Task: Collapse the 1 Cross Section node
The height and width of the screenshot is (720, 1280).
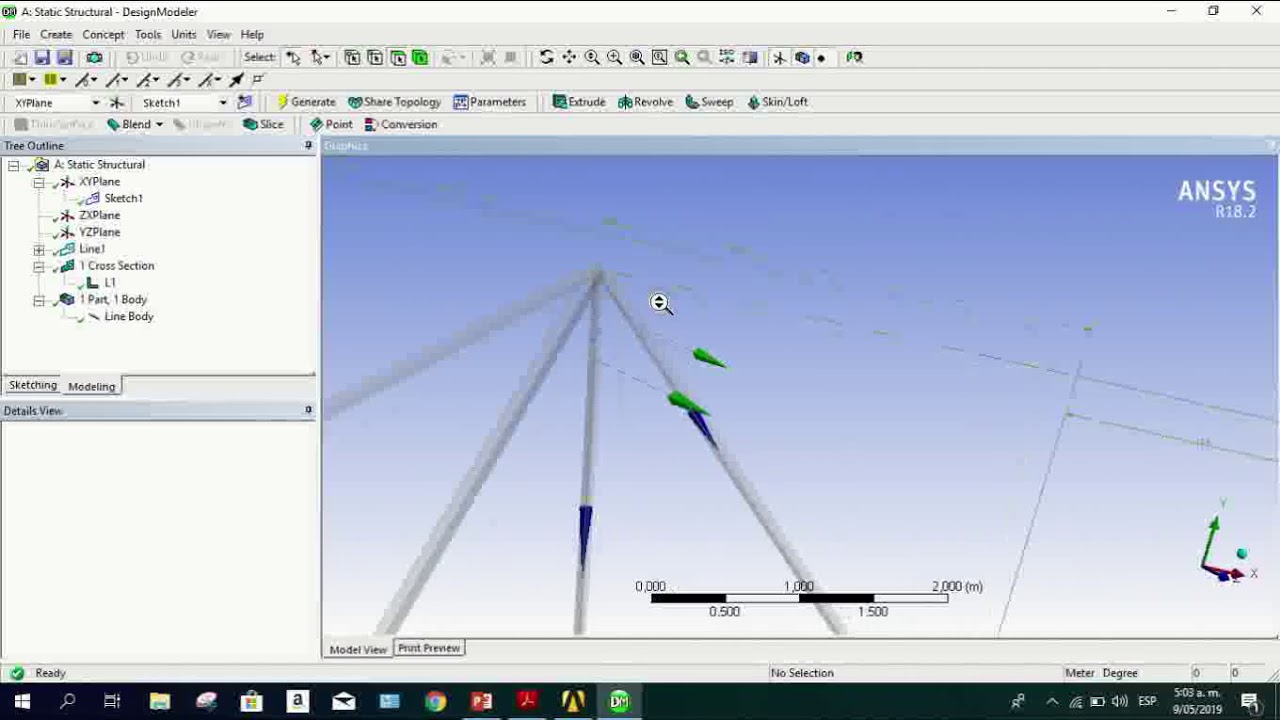Action: (x=39, y=266)
